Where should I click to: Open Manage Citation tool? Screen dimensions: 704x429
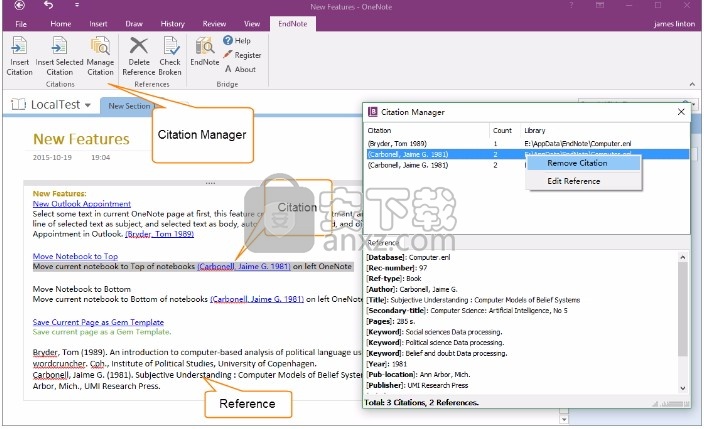(x=100, y=57)
